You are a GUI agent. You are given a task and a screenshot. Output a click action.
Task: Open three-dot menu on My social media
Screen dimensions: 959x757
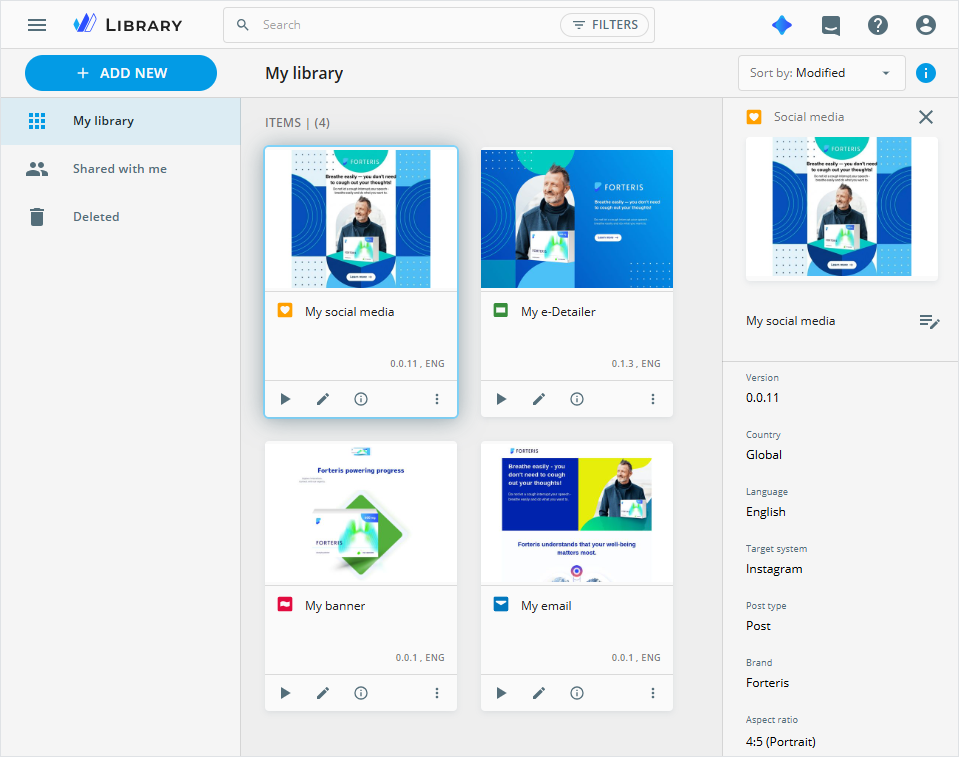click(437, 399)
